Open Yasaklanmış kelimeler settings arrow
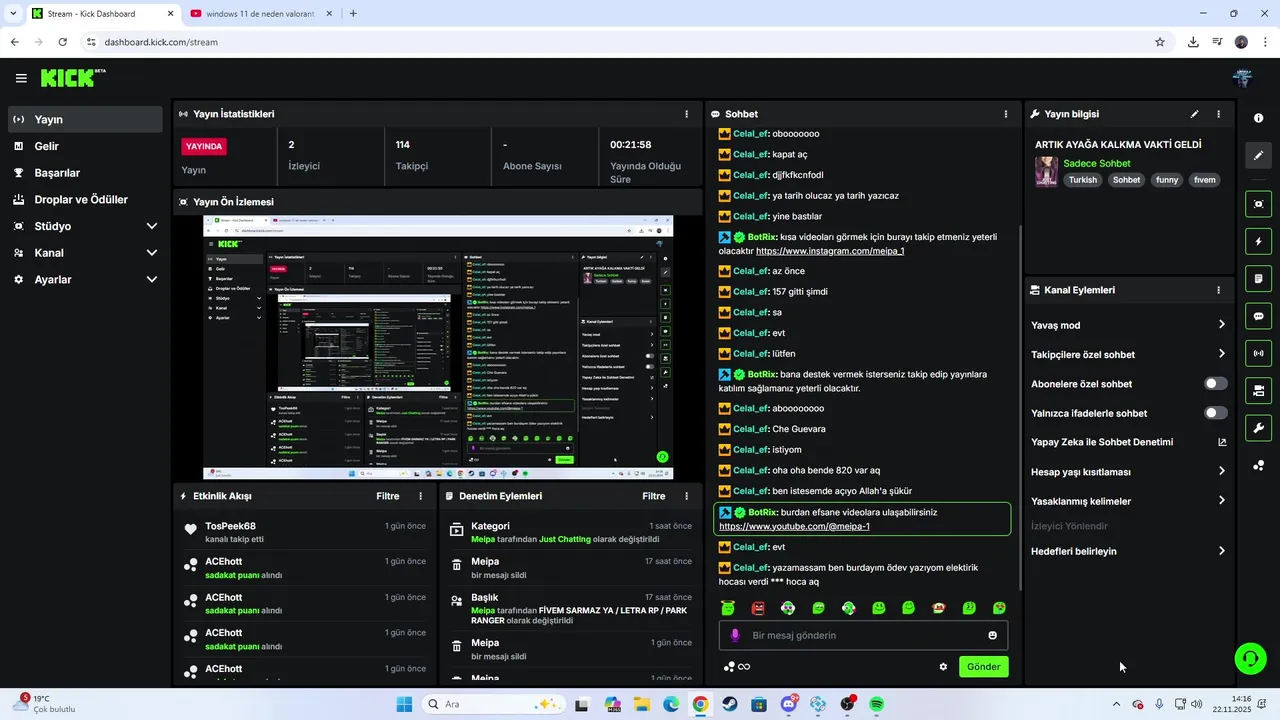 [1221, 501]
